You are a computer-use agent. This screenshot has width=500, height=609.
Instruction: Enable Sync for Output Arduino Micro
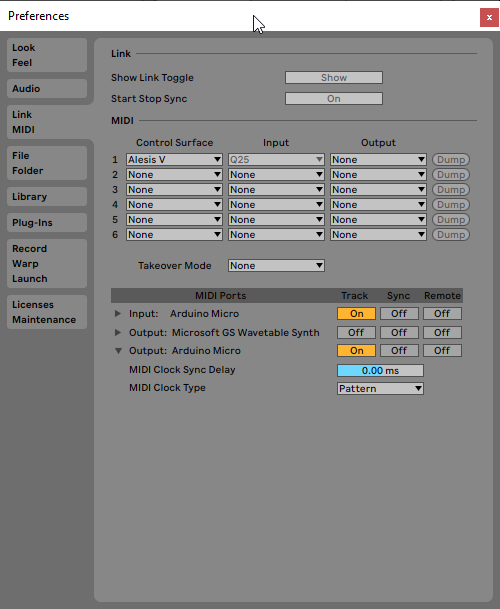click(x=399, y=351)
